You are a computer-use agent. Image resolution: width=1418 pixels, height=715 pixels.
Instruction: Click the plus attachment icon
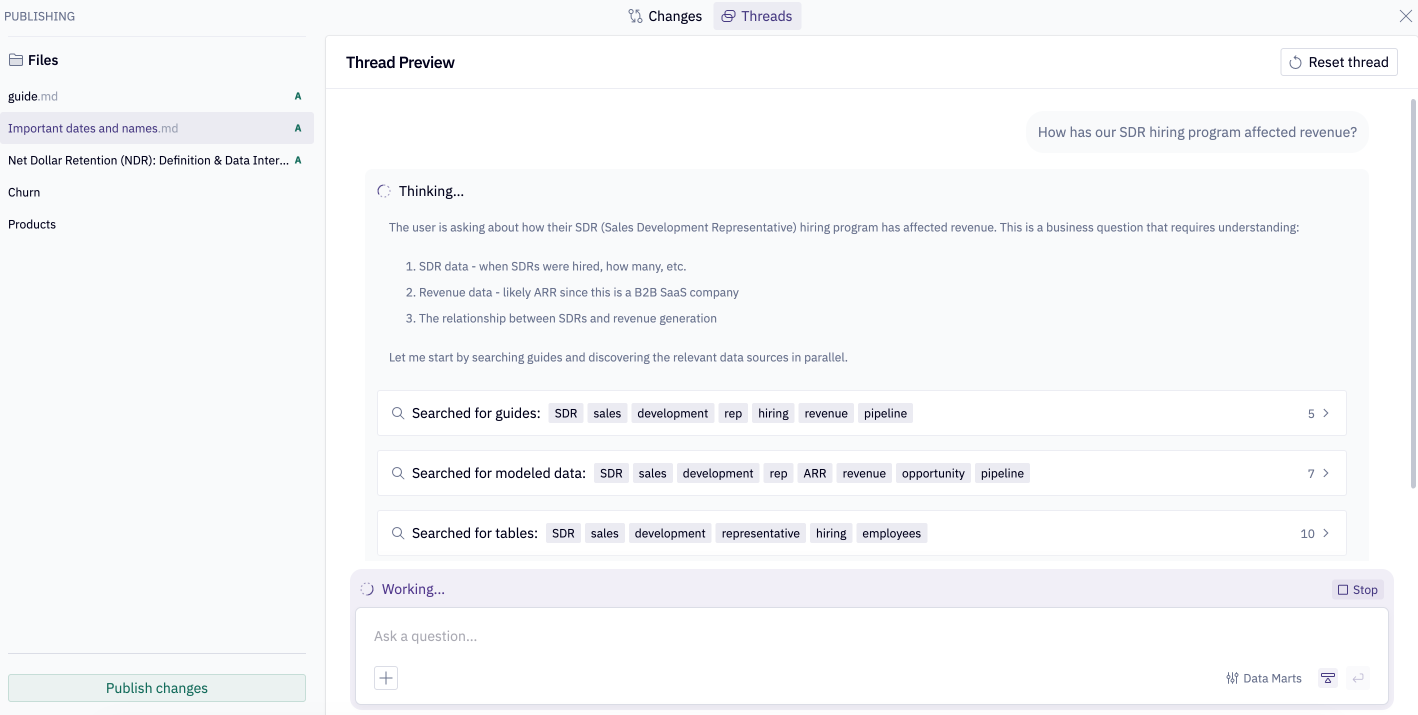(386, 678)
